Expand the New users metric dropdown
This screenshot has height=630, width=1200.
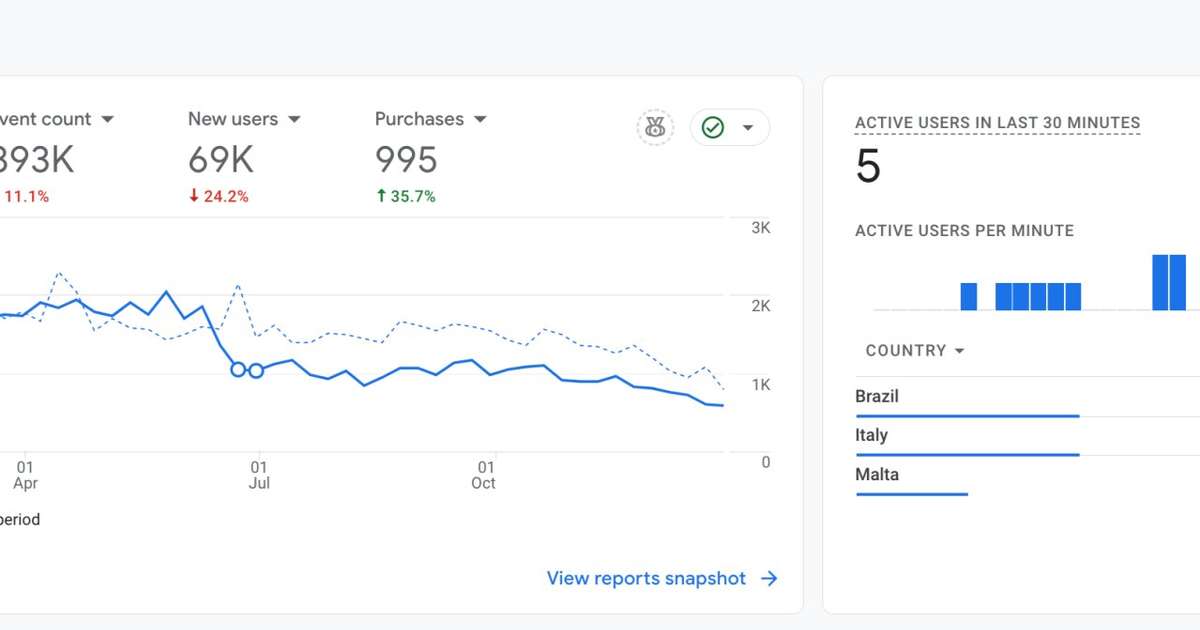tap(294, 119)
